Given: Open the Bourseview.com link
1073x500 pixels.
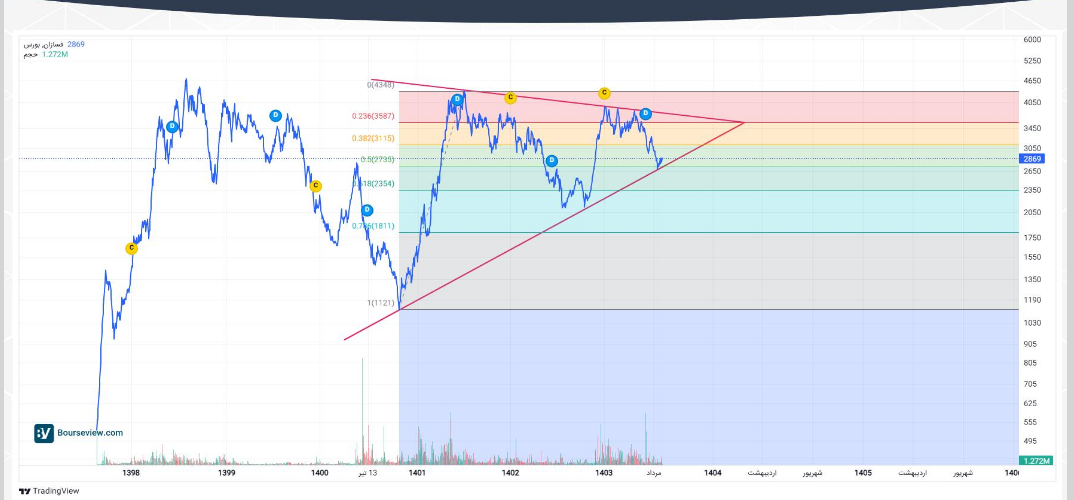Looking at the screenshot, I should [91, 433].
